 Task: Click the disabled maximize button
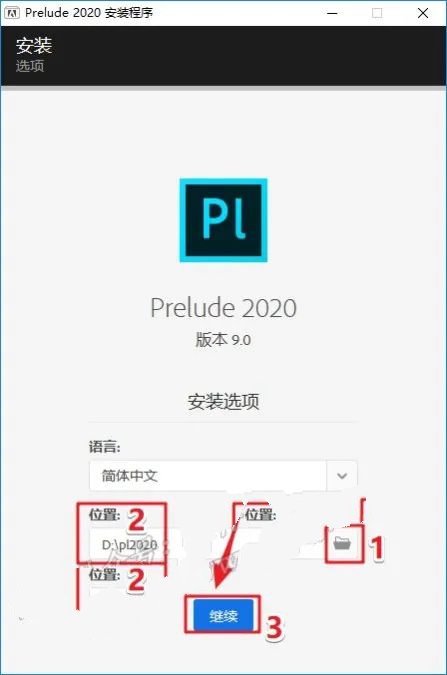(x=377, y=13)
